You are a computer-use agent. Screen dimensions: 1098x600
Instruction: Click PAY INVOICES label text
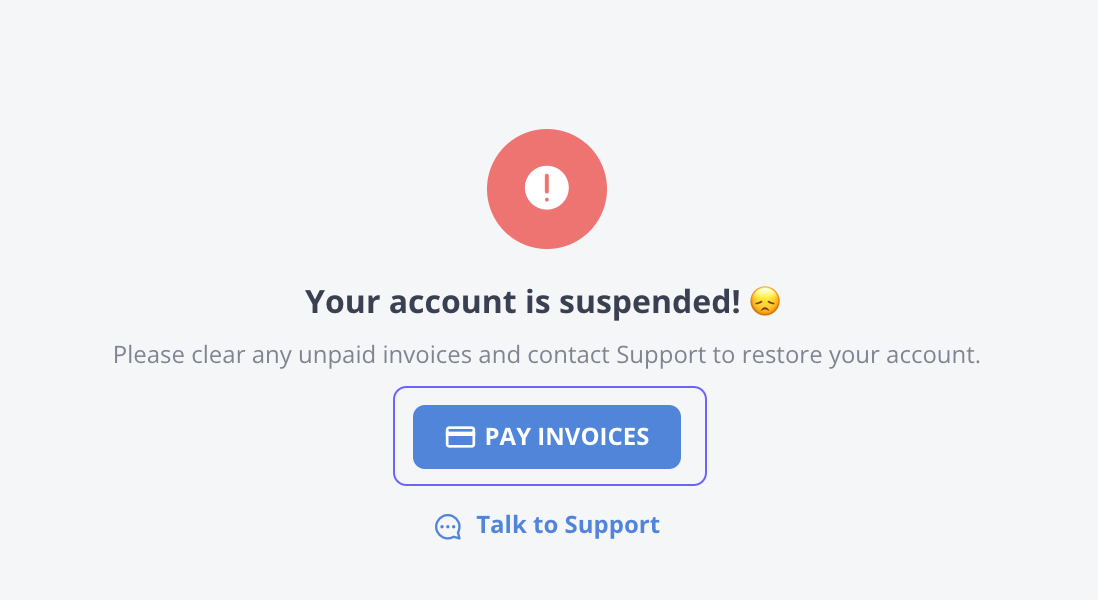coord(566,436)
